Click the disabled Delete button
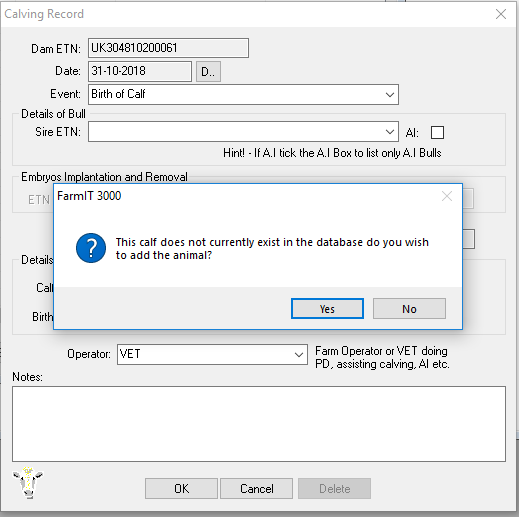 point(334,489)
